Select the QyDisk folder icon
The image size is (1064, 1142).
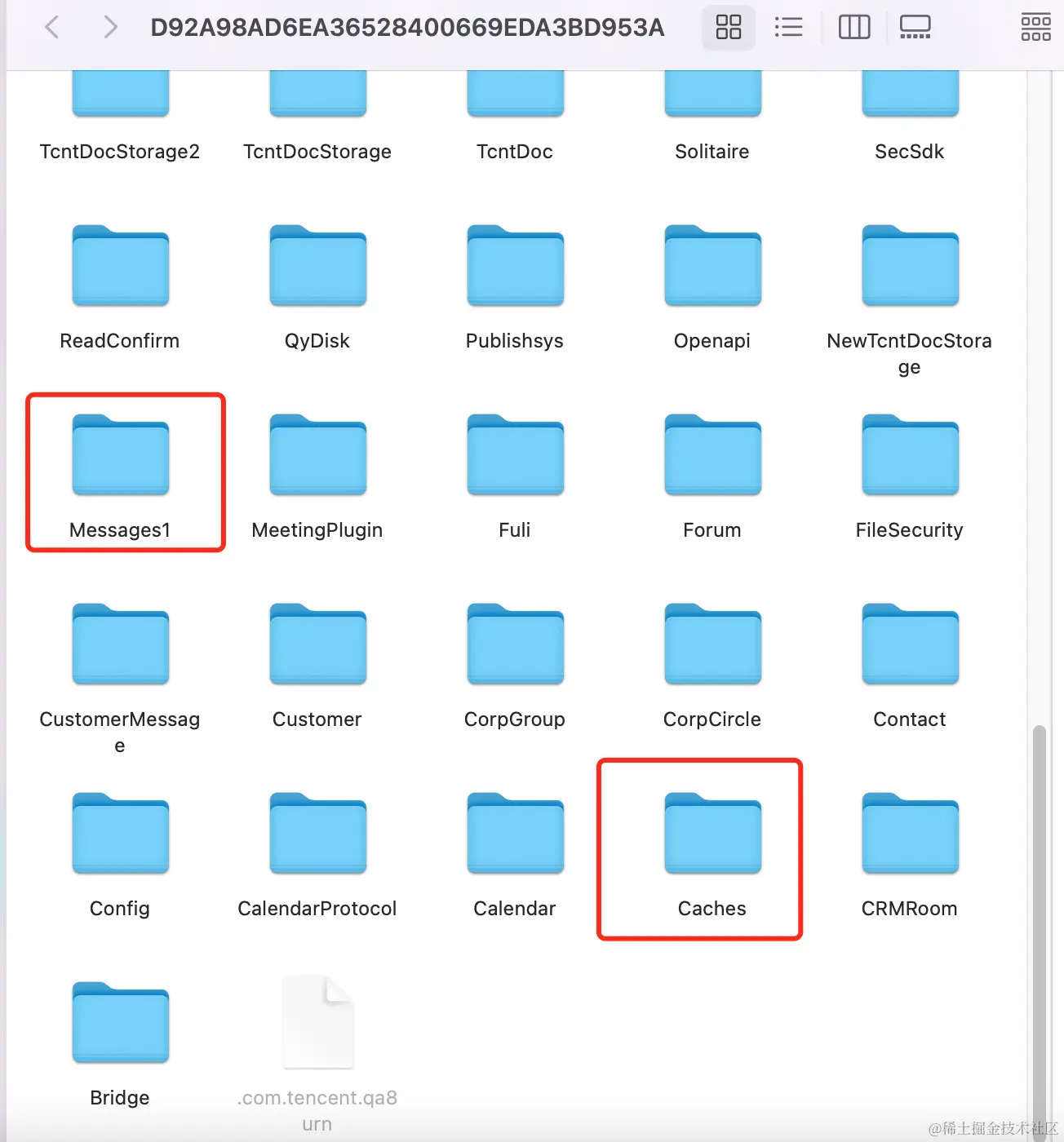pos(317,265)
